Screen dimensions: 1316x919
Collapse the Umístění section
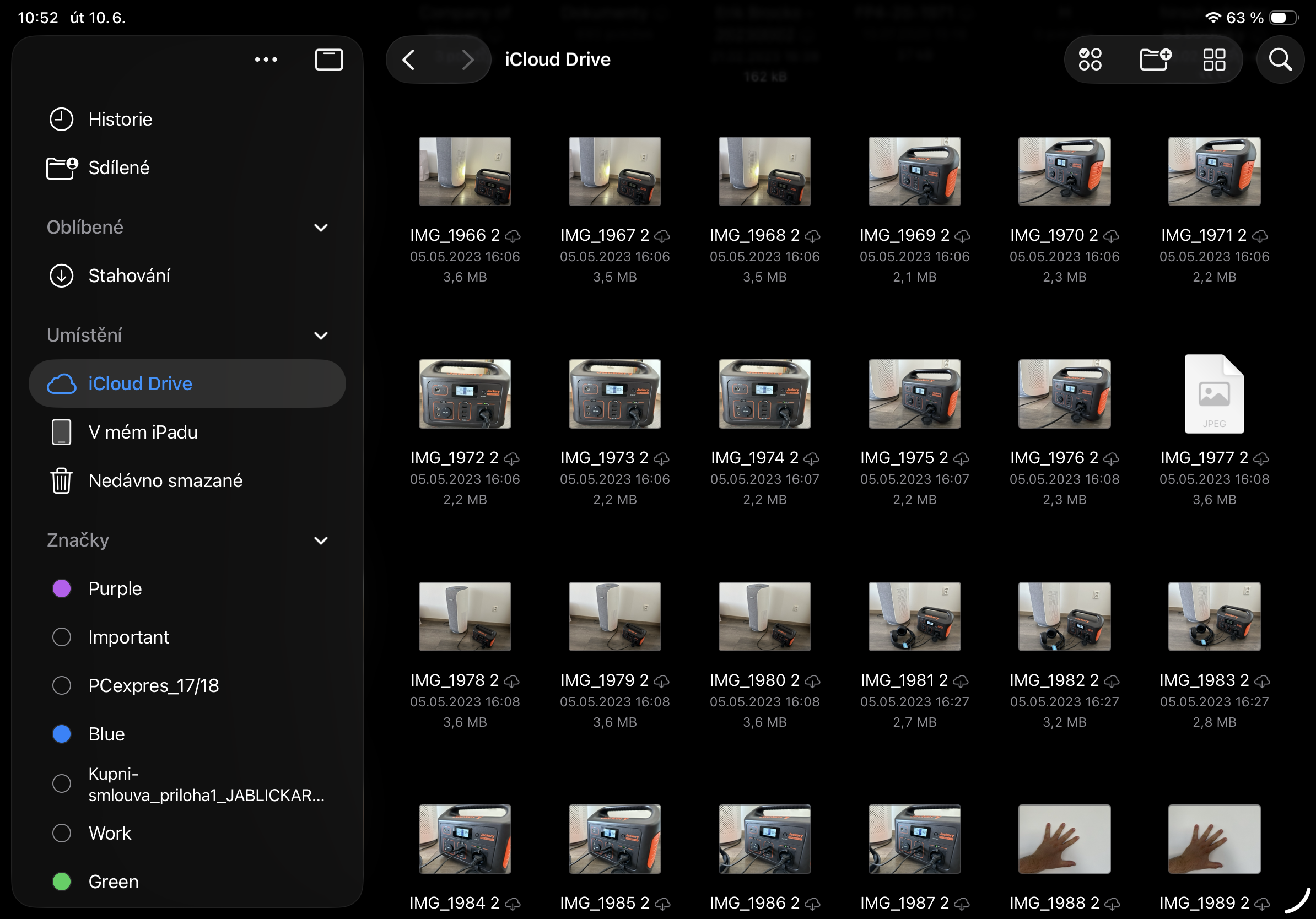321,335
